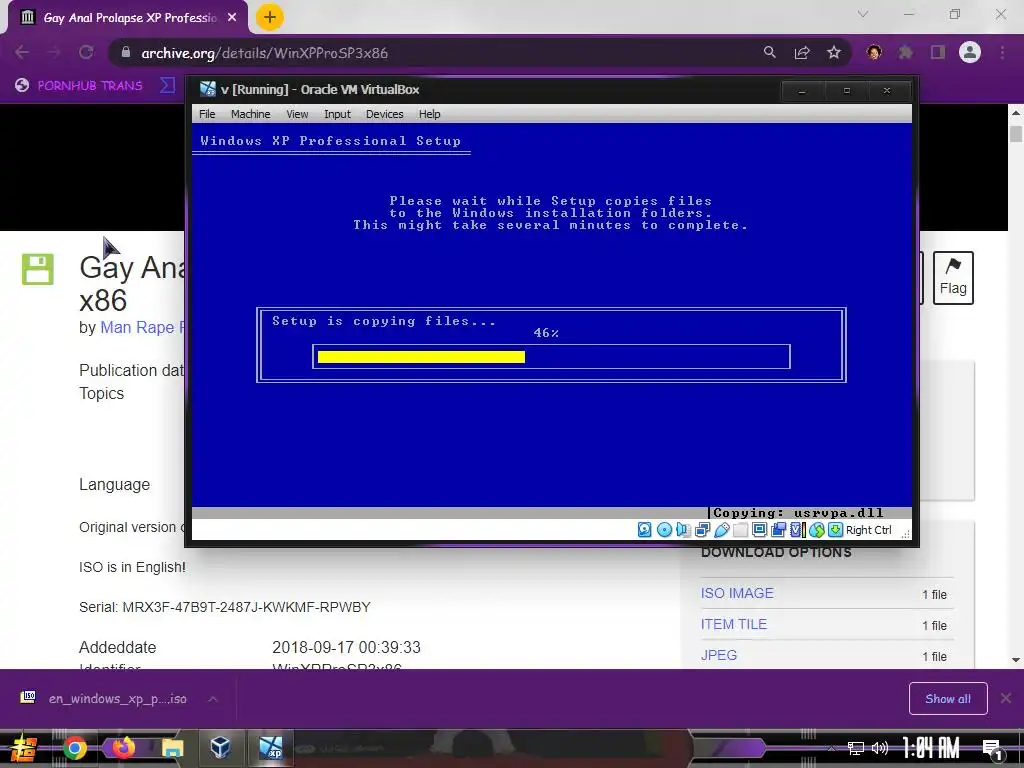Open the audio indicator in VirtualBox status bar
1024x768 pixels.
click(683, 530)
